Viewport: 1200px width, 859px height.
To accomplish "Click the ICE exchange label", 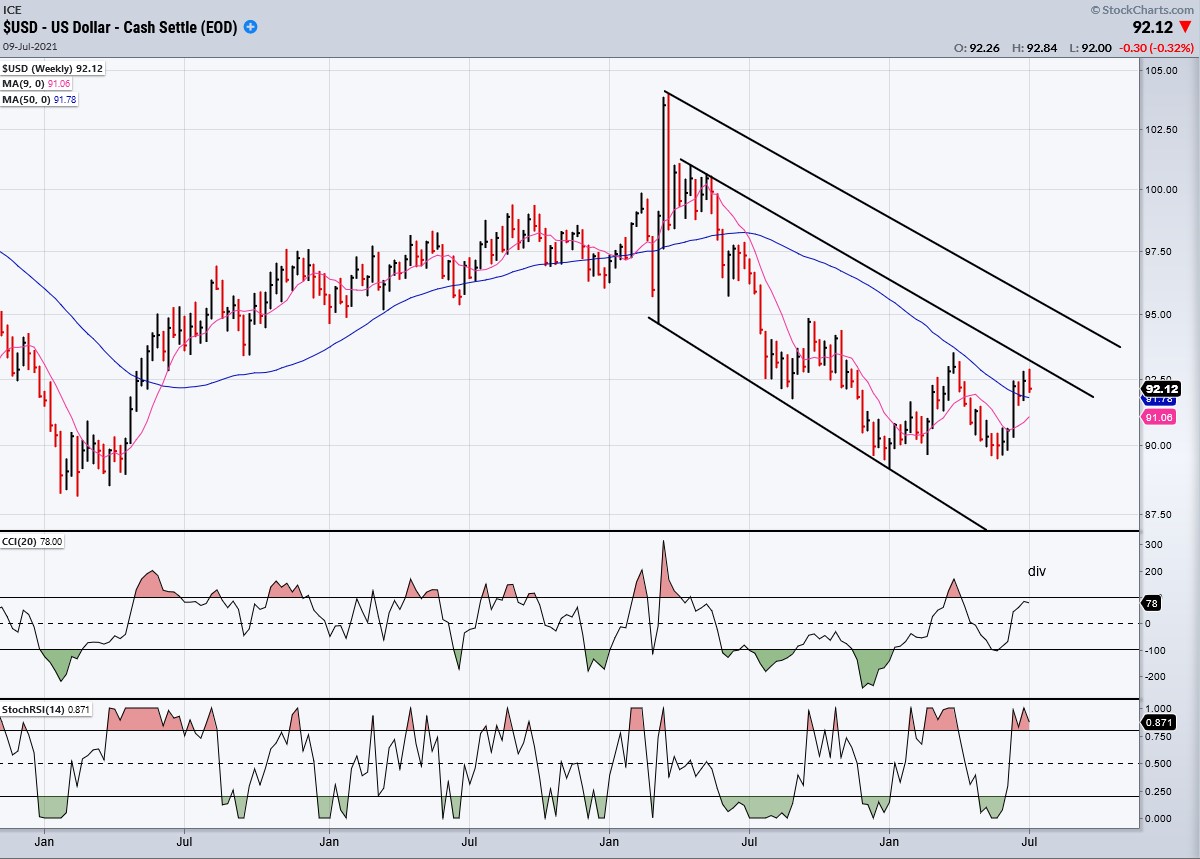I will (x=13, y=9).
